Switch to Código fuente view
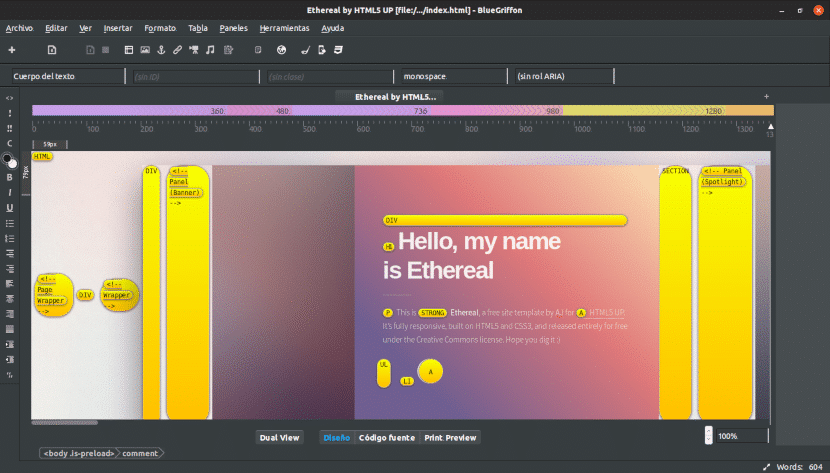Screen dimensions: 830x473 pos(387,438)
